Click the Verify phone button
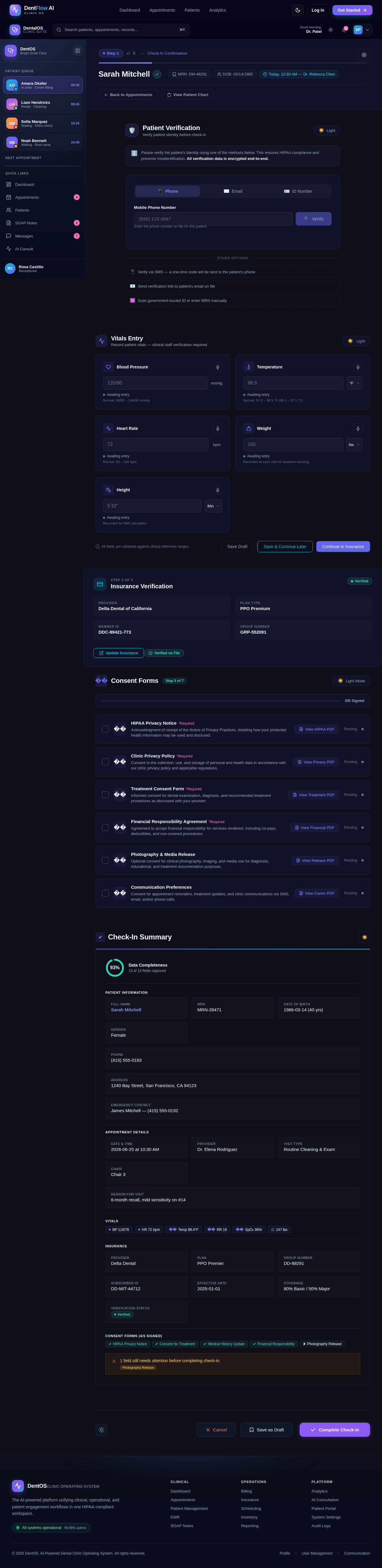382x1568 pixels. click(314, 218)
